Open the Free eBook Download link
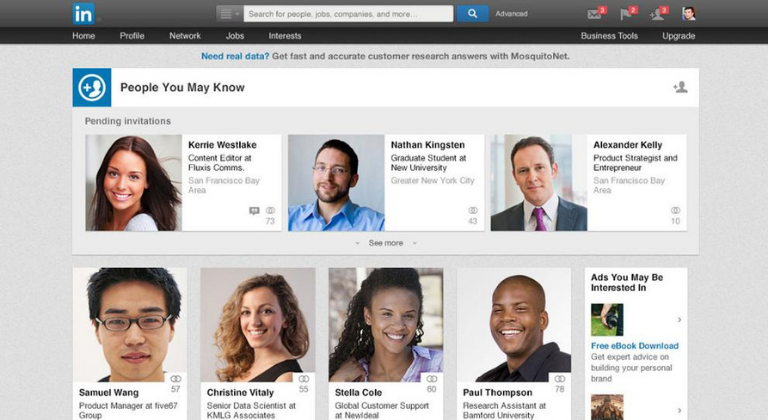This screenshot has width=768, height=420. click(x=634, y=346)
